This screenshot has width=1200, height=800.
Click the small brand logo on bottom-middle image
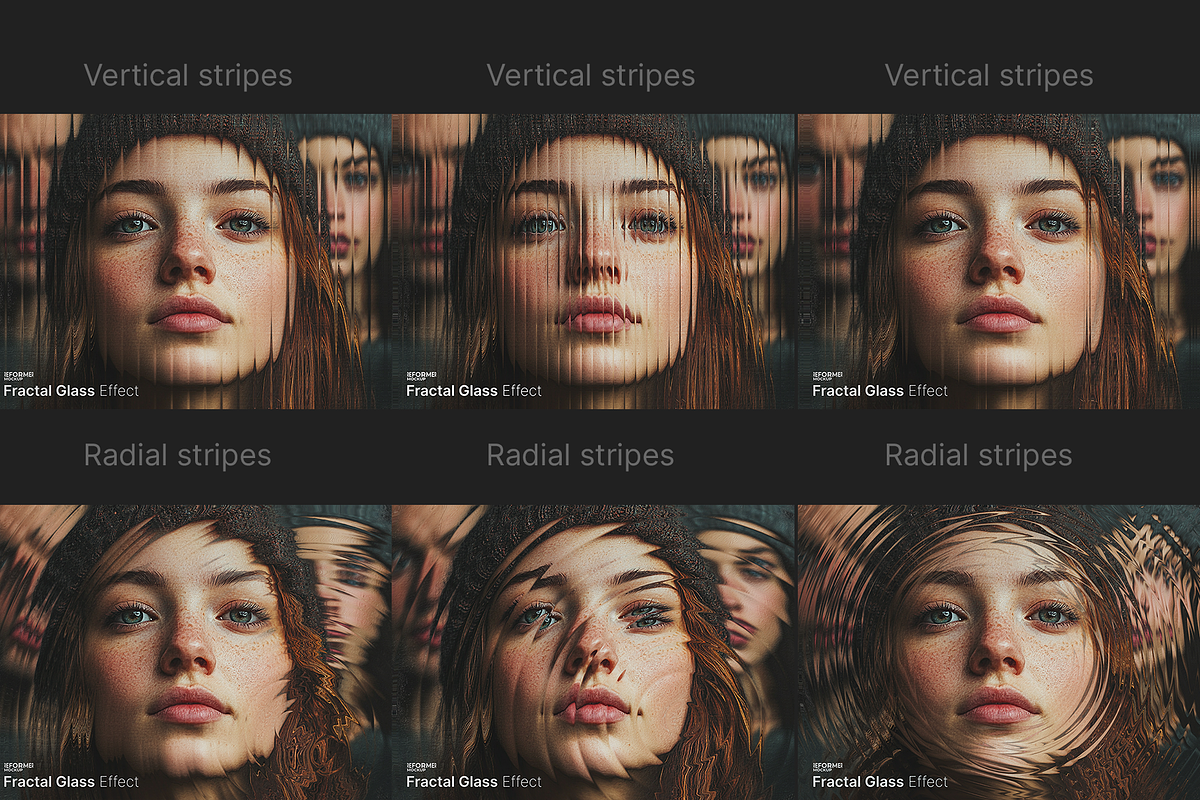(x=422, y=766)
